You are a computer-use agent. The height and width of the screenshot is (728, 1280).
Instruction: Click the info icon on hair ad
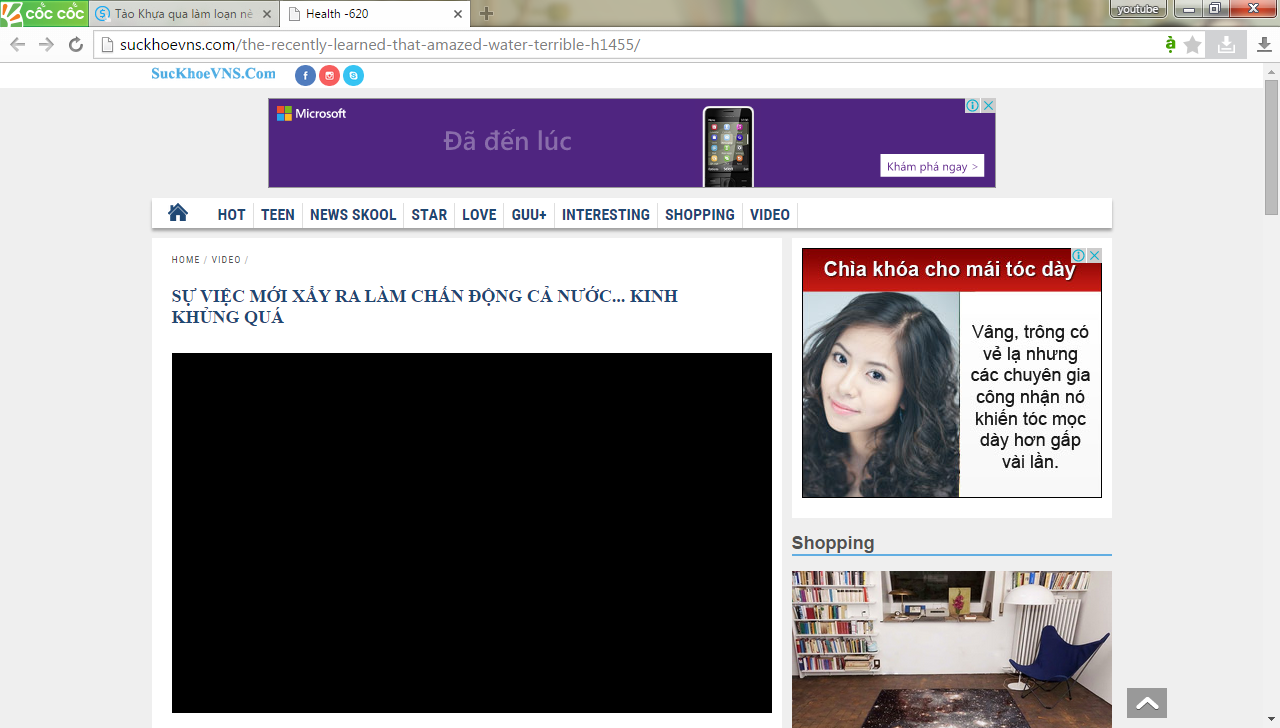[x=1079, y=255]
